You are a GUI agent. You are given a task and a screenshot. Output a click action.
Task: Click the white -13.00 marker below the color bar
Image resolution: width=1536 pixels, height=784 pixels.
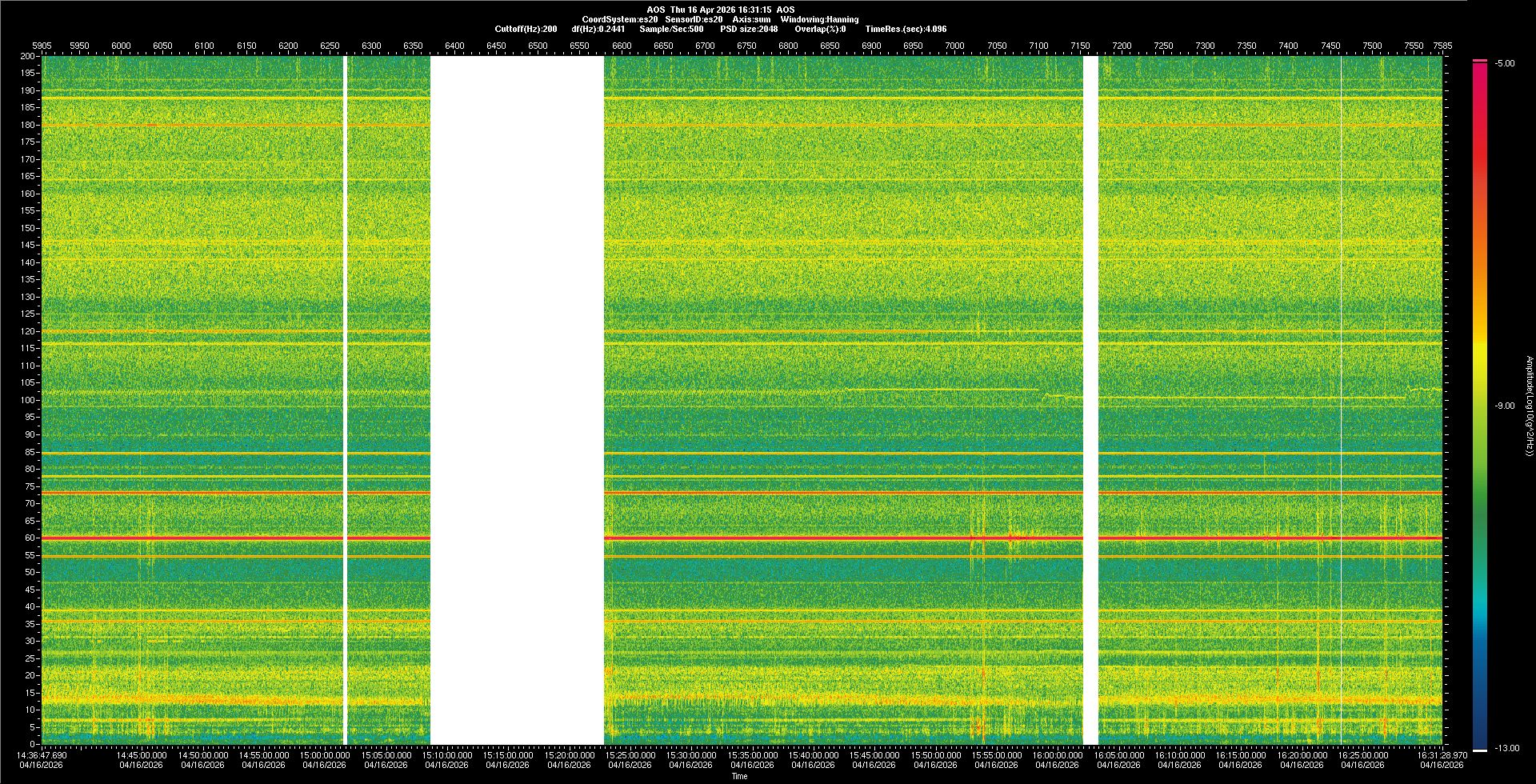pyautogui.click(x=1480, y=750)
